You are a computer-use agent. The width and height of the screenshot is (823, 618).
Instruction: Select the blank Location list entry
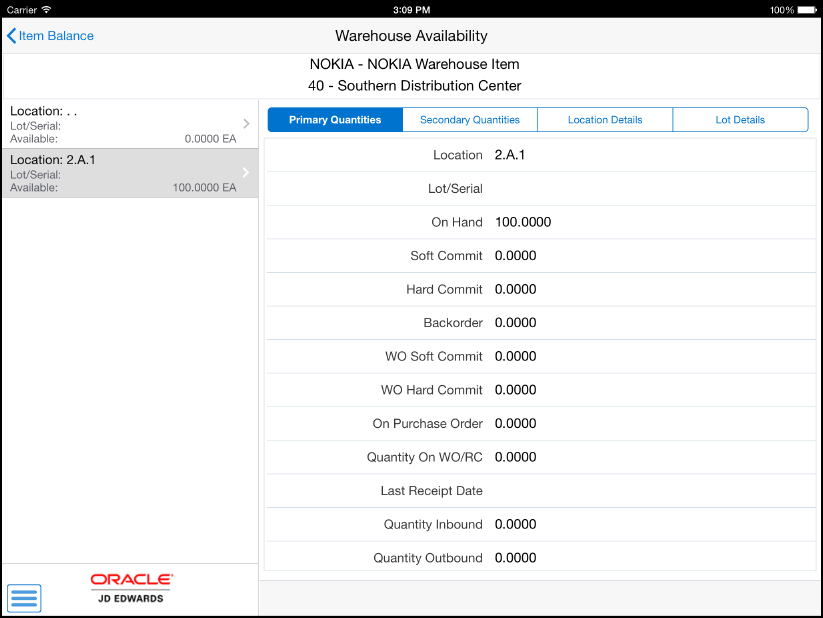point(130,124)
